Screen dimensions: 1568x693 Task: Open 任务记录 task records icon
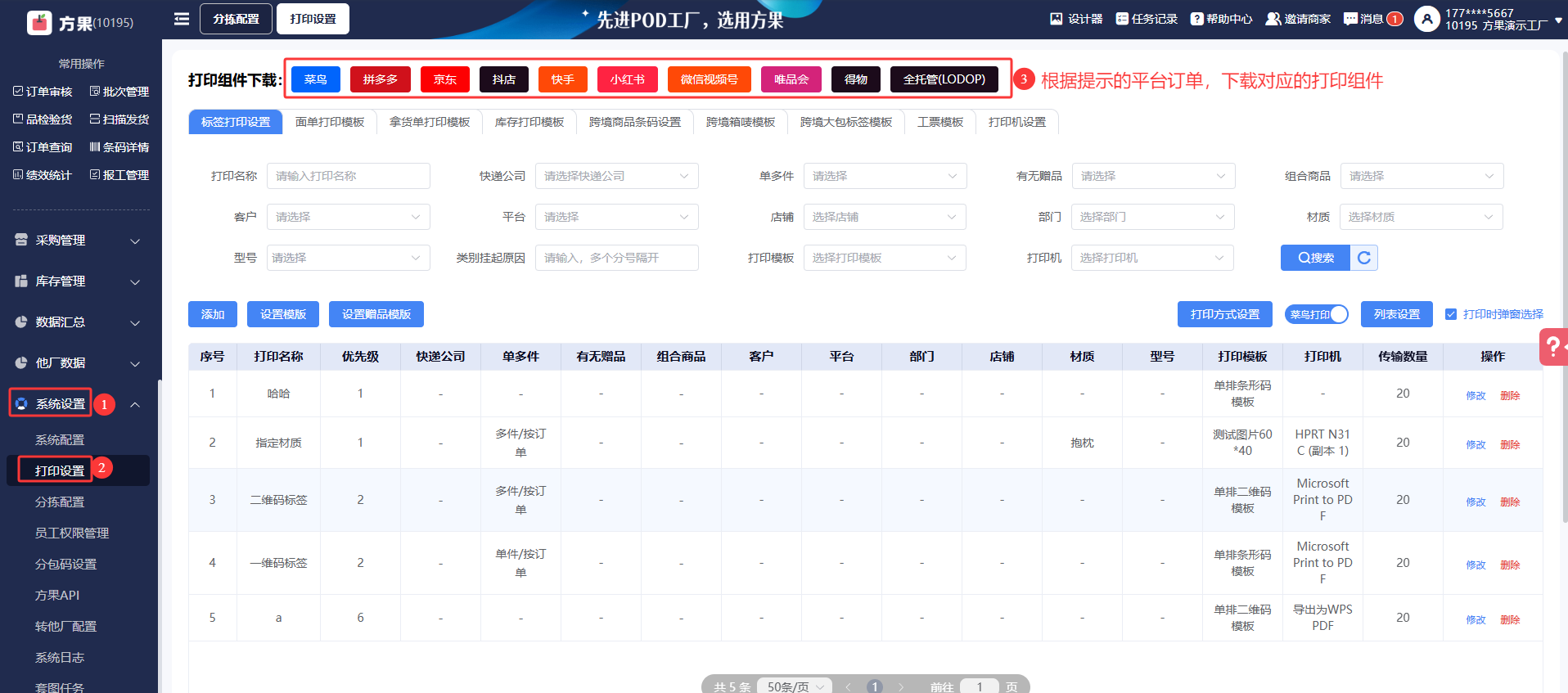pyautogui.click(x=1122, y=19)
